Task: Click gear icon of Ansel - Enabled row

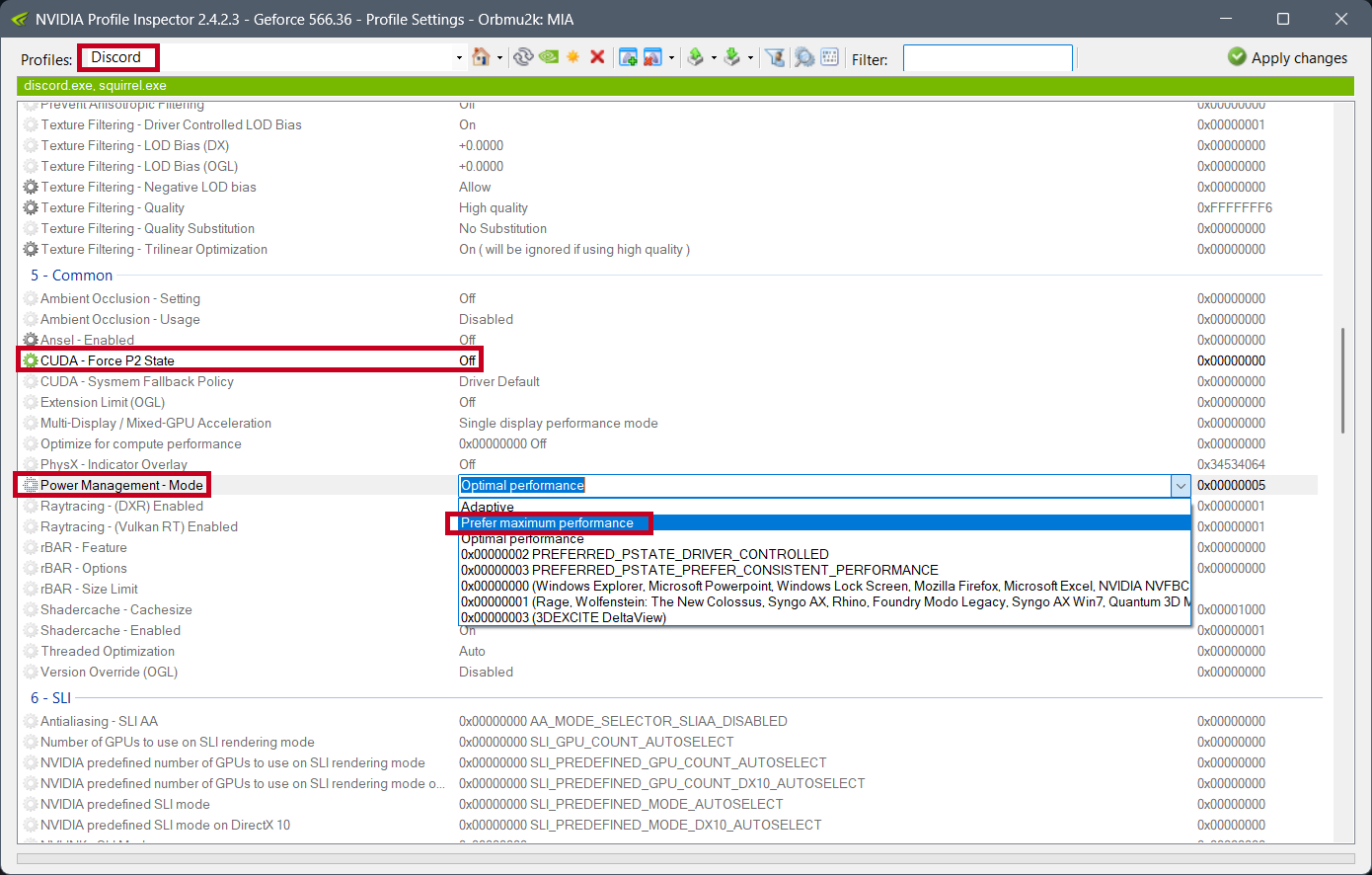Action: pyautogui.click(x=31, y=340)
